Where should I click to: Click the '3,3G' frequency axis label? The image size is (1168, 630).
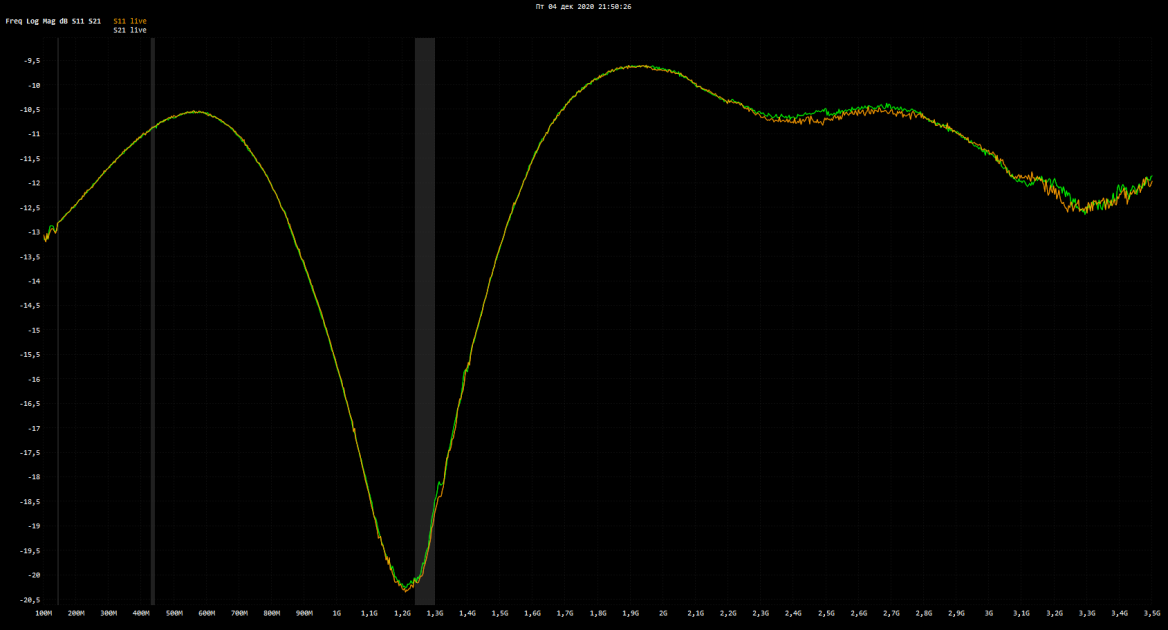tap(1087, 614)
